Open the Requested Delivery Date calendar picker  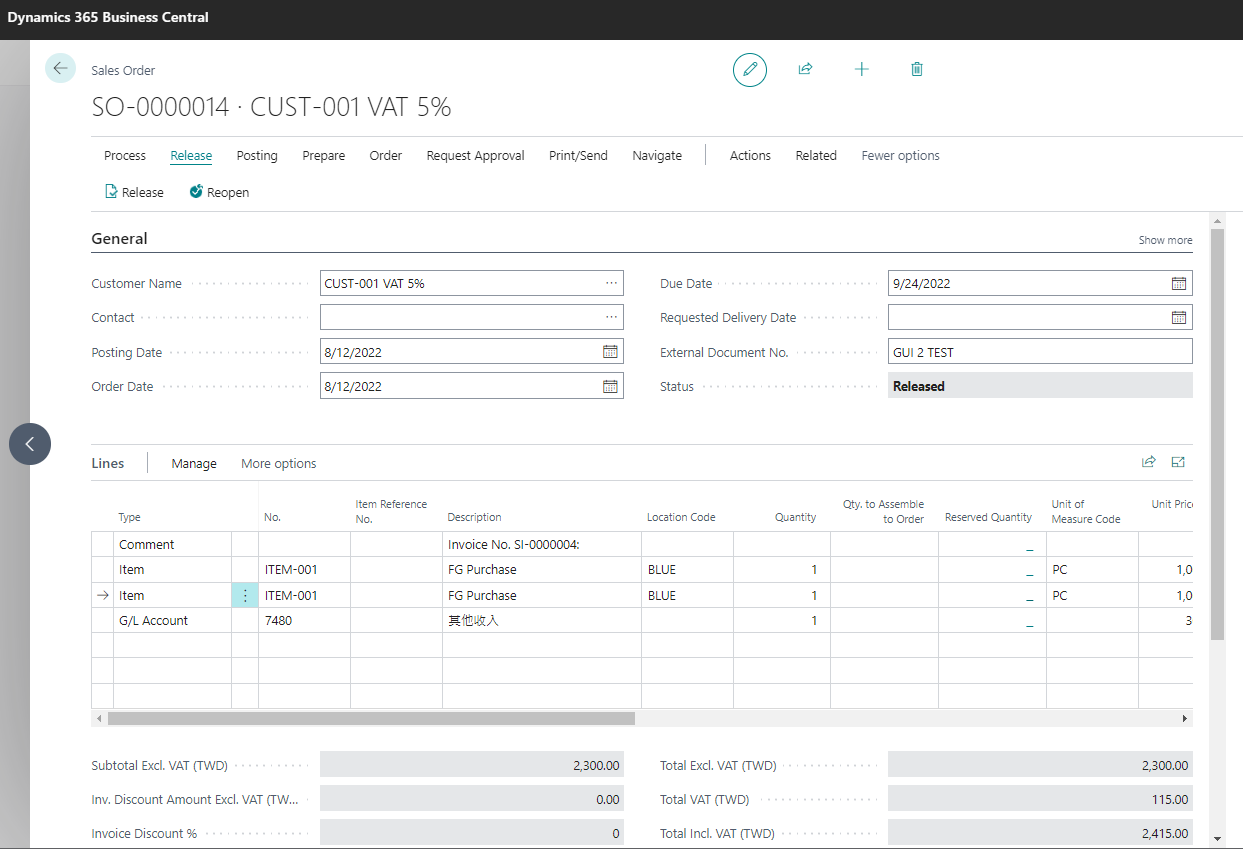tap(1179, 317)
